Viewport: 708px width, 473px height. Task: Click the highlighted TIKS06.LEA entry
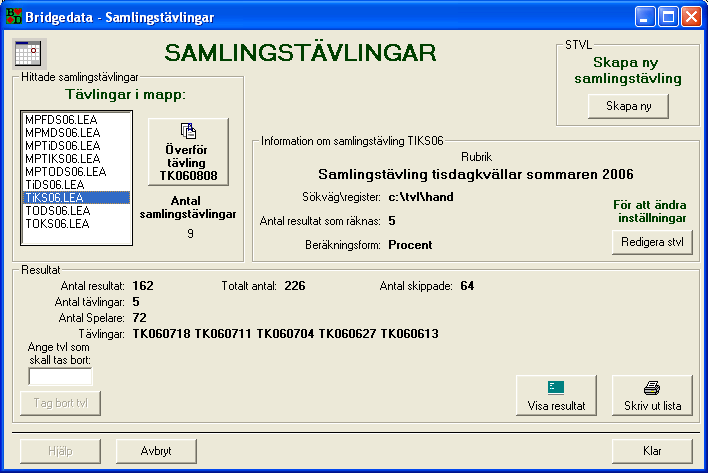[54, 197]
